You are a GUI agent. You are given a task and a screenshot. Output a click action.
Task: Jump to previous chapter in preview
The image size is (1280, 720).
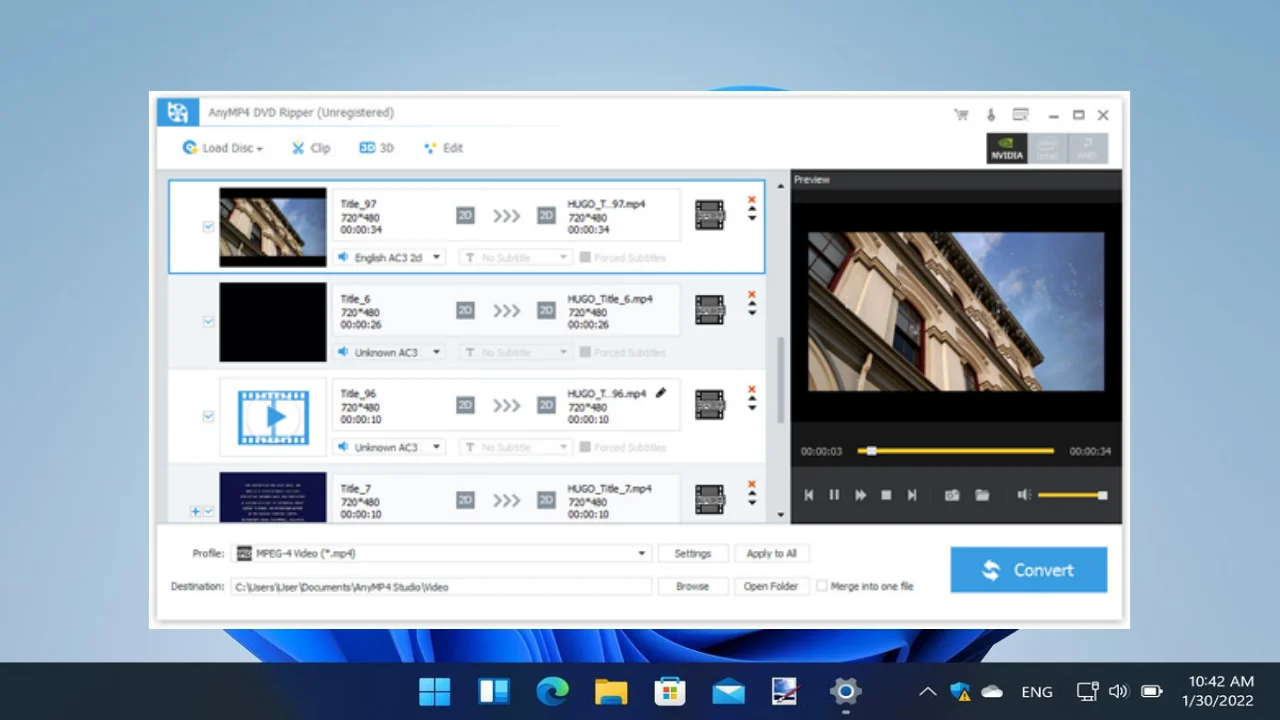(x=808, y=495)
